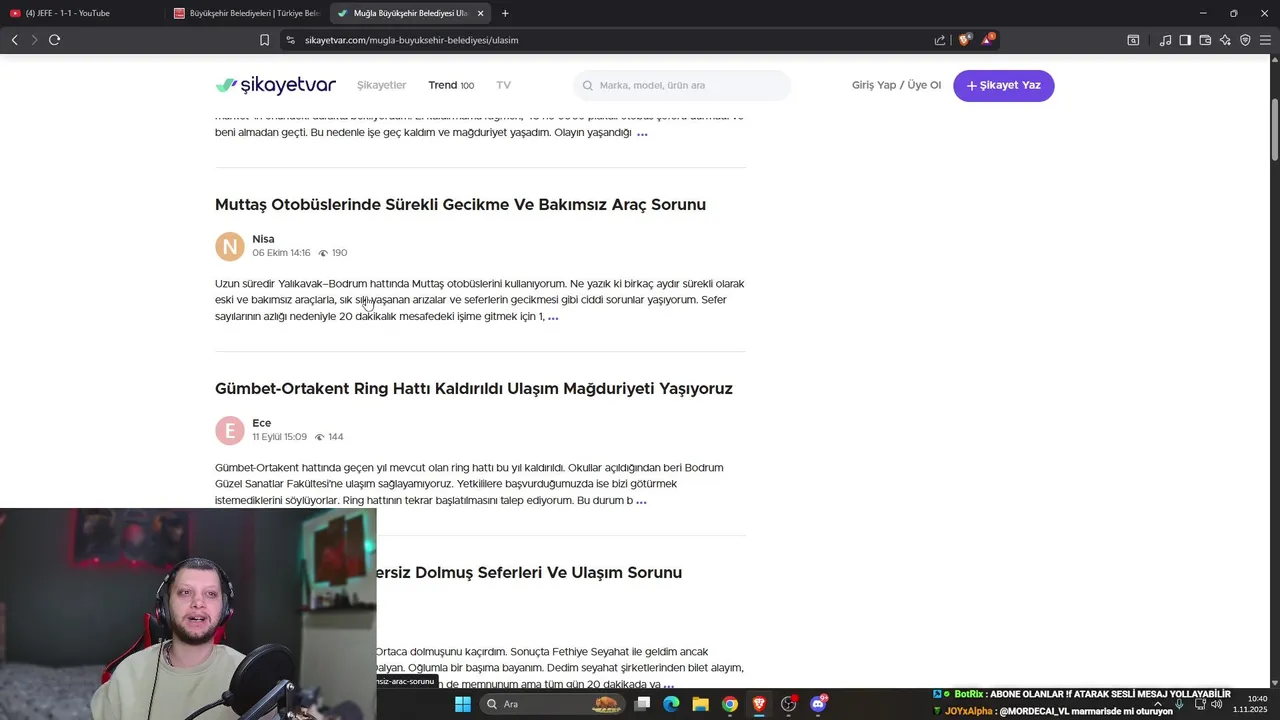1280x720 pixels.
Task: Click the speaker volume tray icon
Action: coord(1217,704)
